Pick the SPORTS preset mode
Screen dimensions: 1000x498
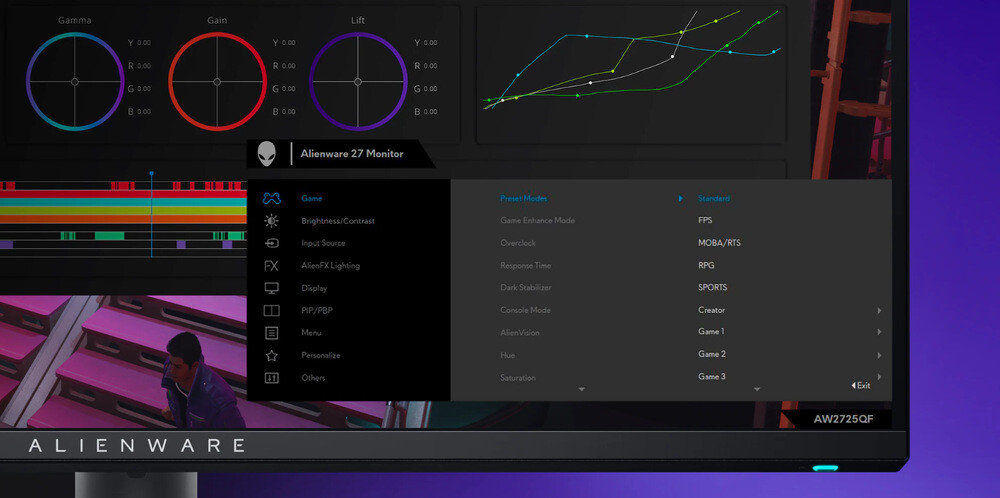pos(713,288)
